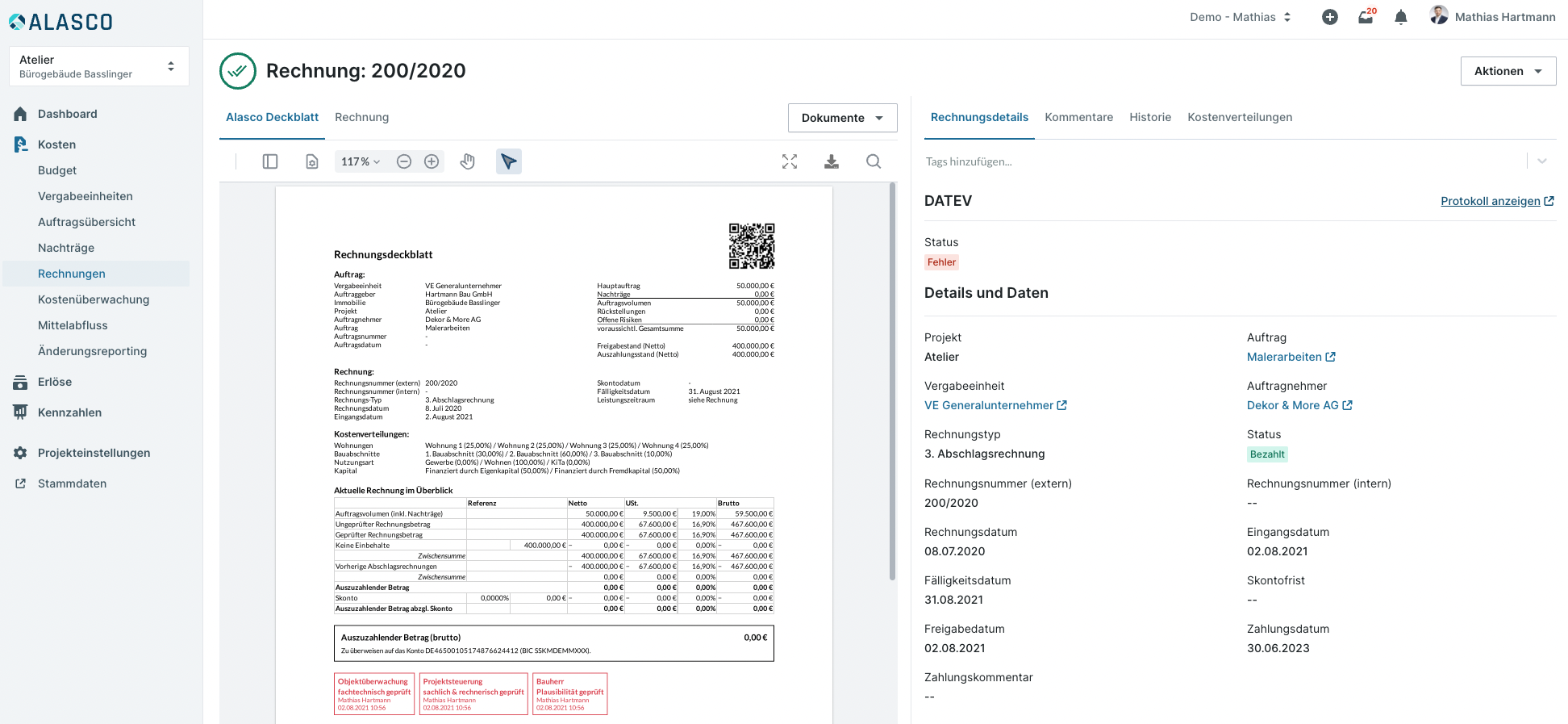Select the hand pan tool
This screenshot has height=724, width=1568.
(x=468, y=161)
